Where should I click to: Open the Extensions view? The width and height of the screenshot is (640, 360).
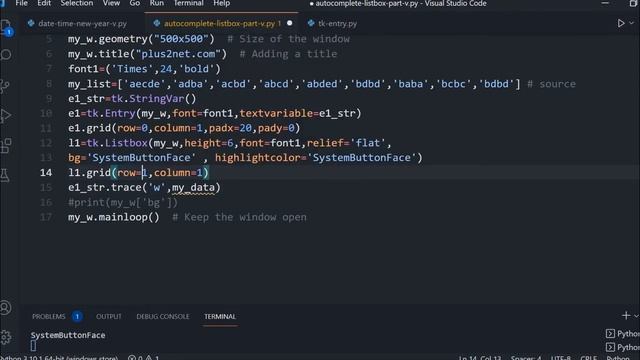6,146
